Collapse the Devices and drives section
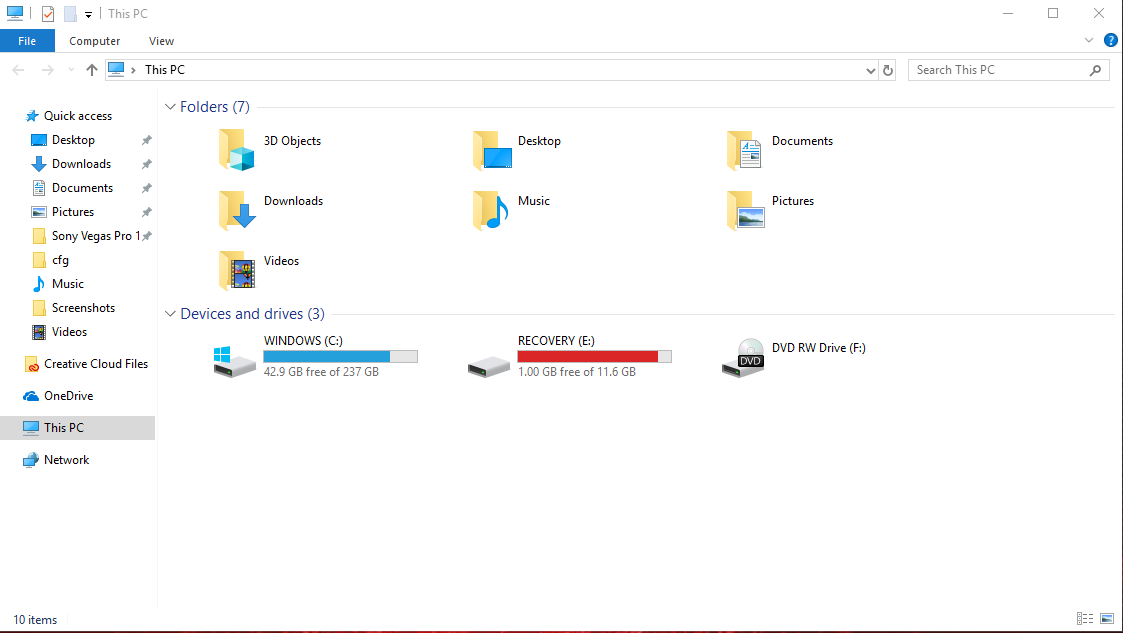 pyautogui.click(x=170, y=313)
